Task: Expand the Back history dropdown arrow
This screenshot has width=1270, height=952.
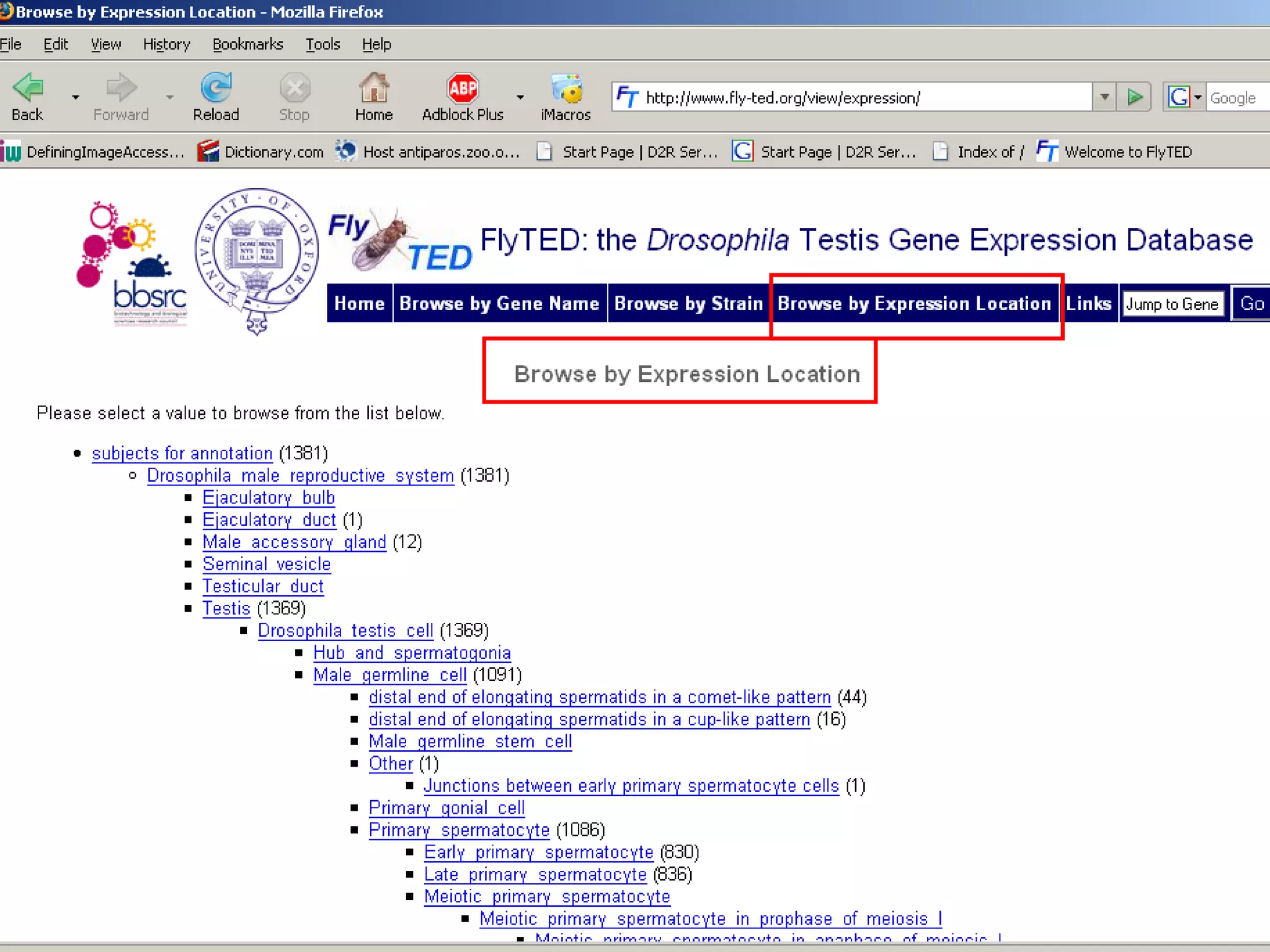Action: (x=76, y=97)
